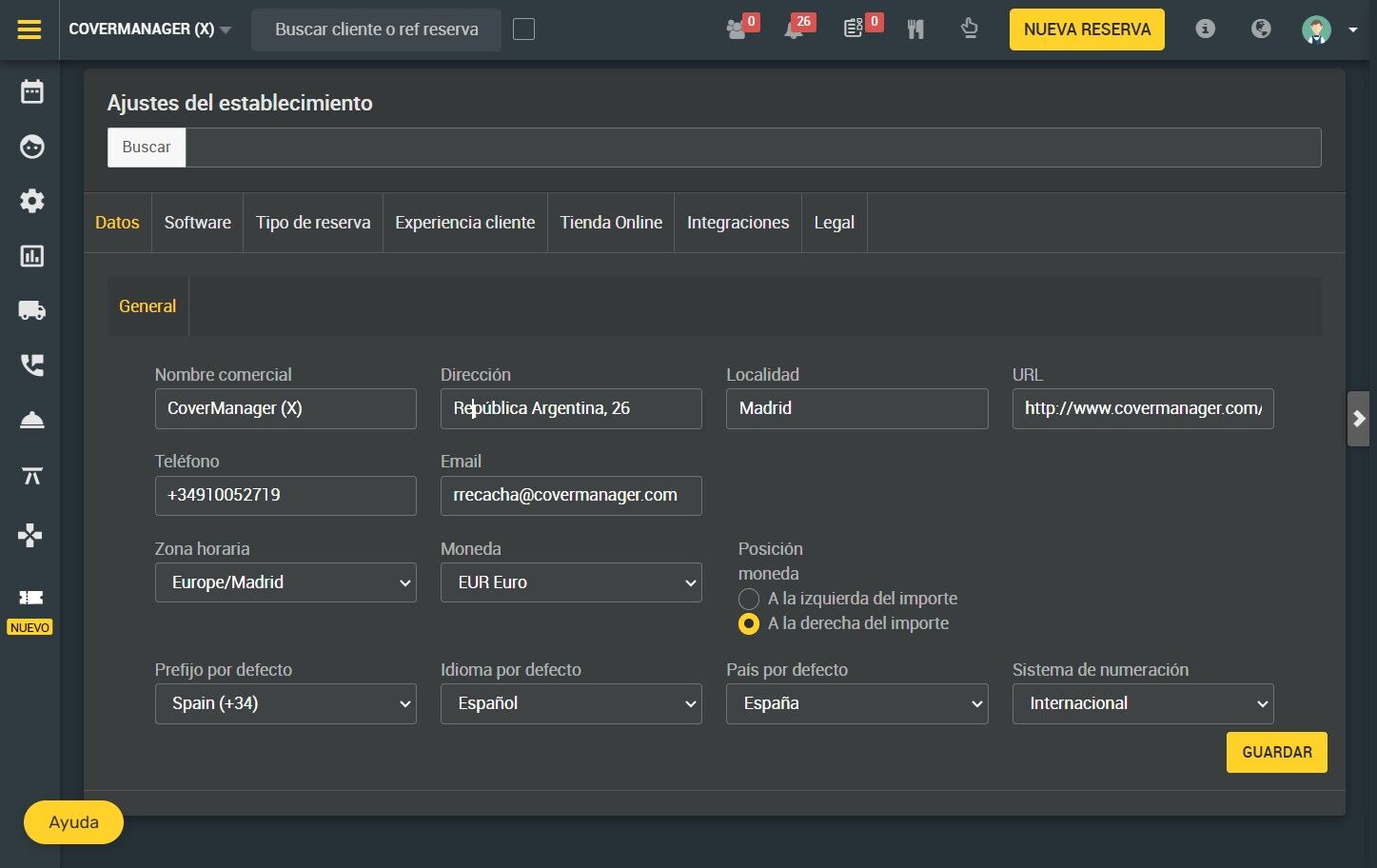The width and height of the screenshot is (1377, 868).
Task: Open the phone calls sidebar icon
Action: coord(32,365)
